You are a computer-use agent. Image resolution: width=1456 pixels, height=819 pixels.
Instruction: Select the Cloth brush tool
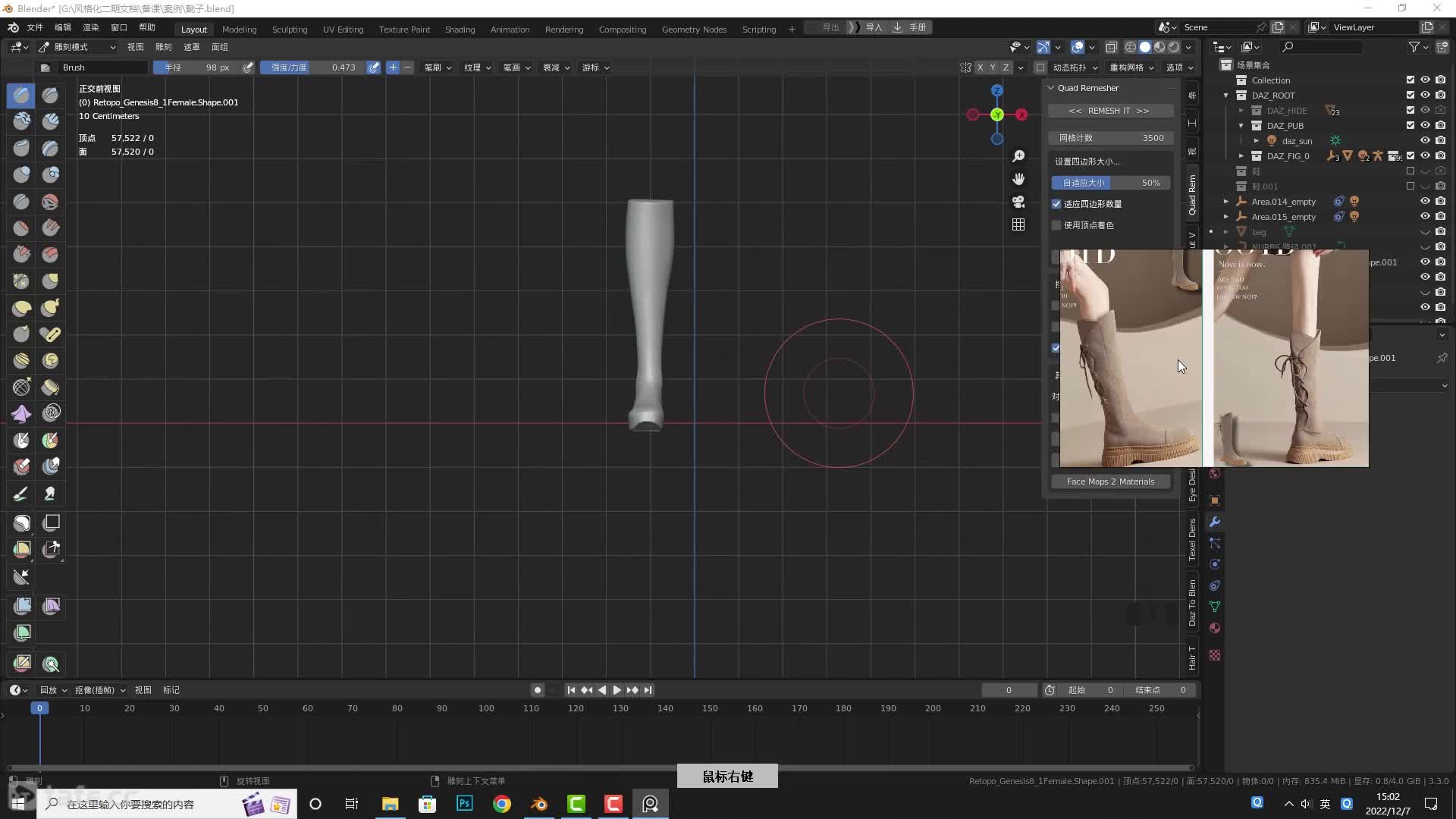21,413
